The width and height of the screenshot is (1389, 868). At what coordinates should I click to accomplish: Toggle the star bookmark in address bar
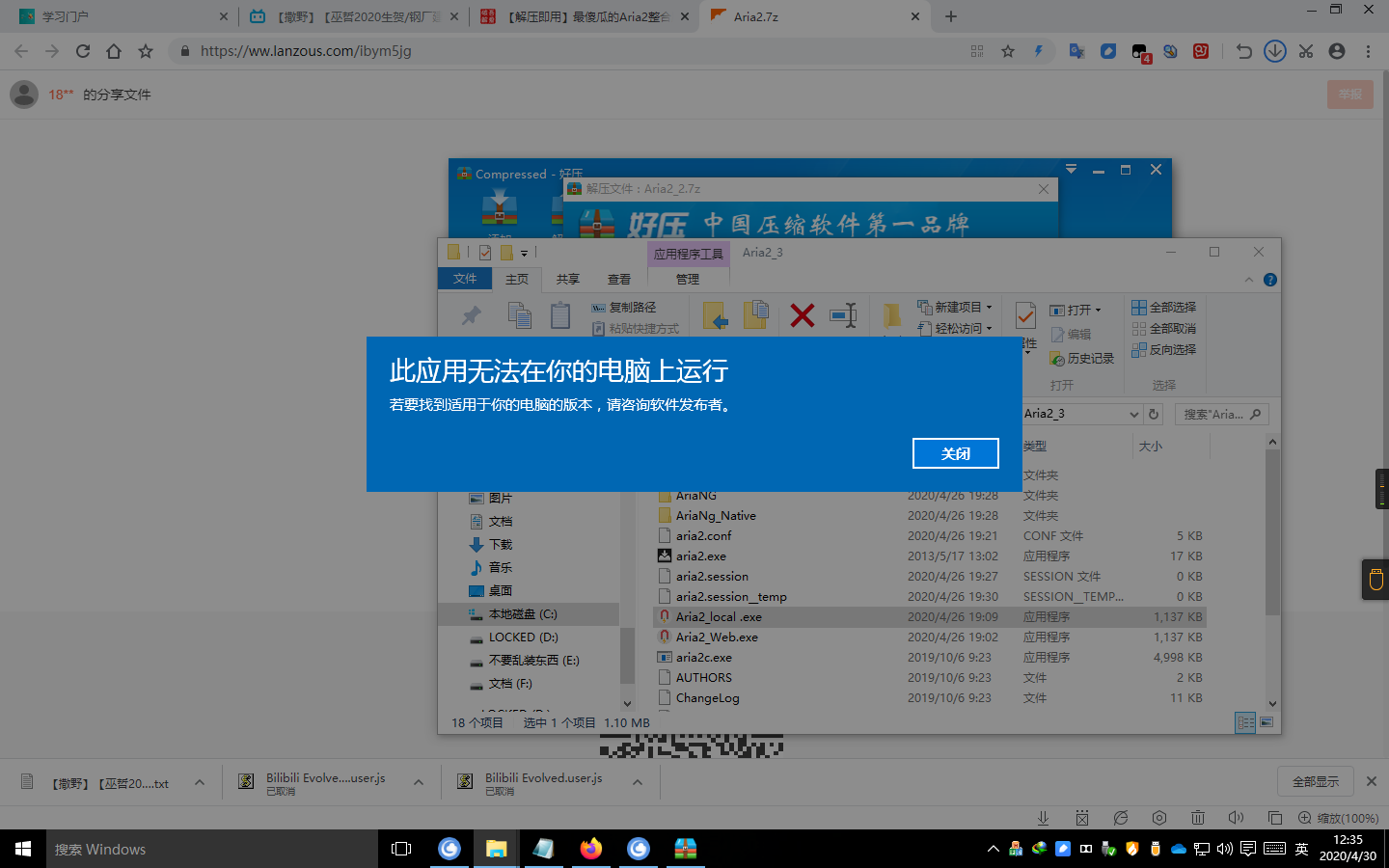coord(1009,51)
